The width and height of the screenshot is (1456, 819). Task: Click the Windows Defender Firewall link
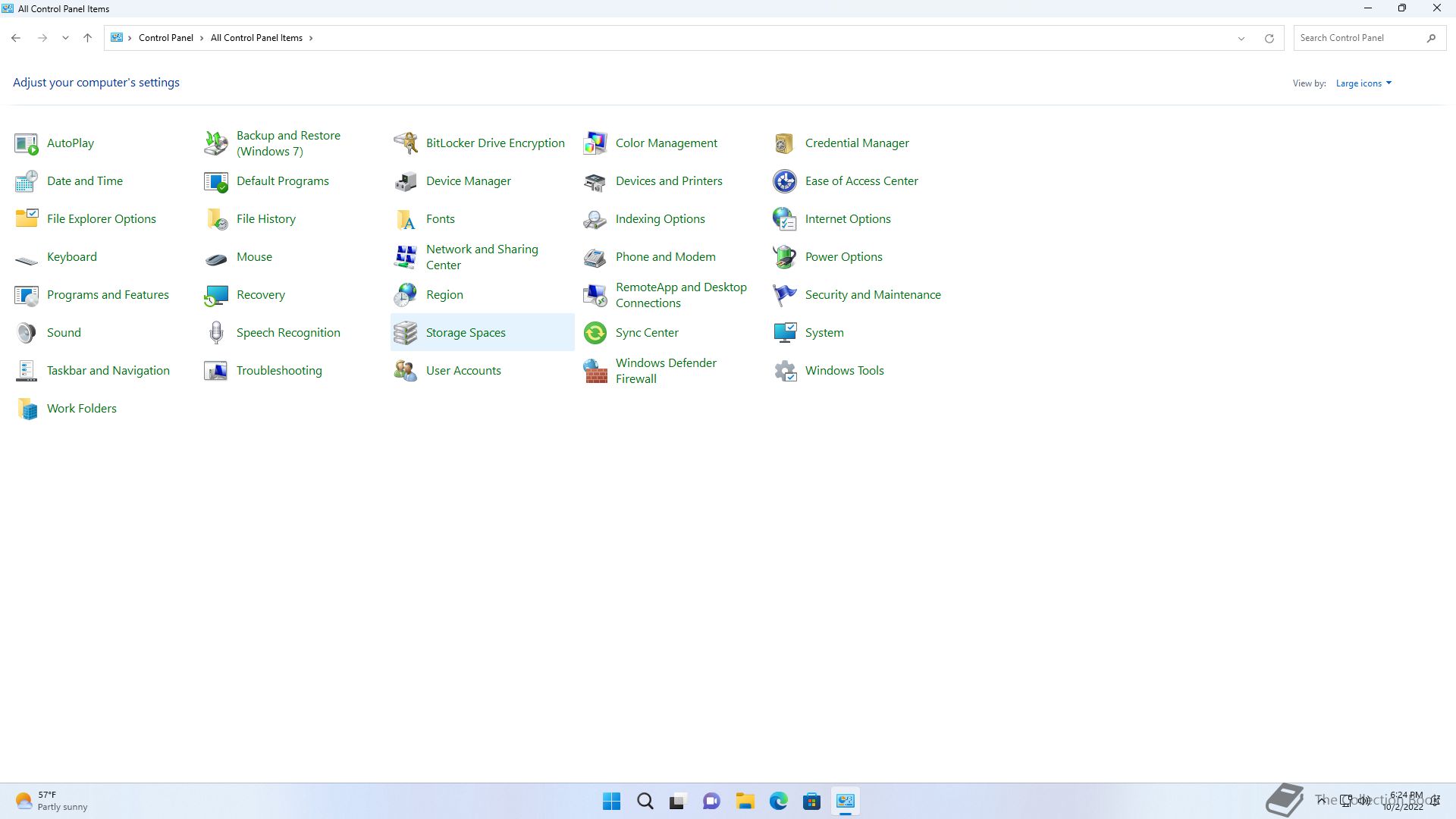click(666, 371)
